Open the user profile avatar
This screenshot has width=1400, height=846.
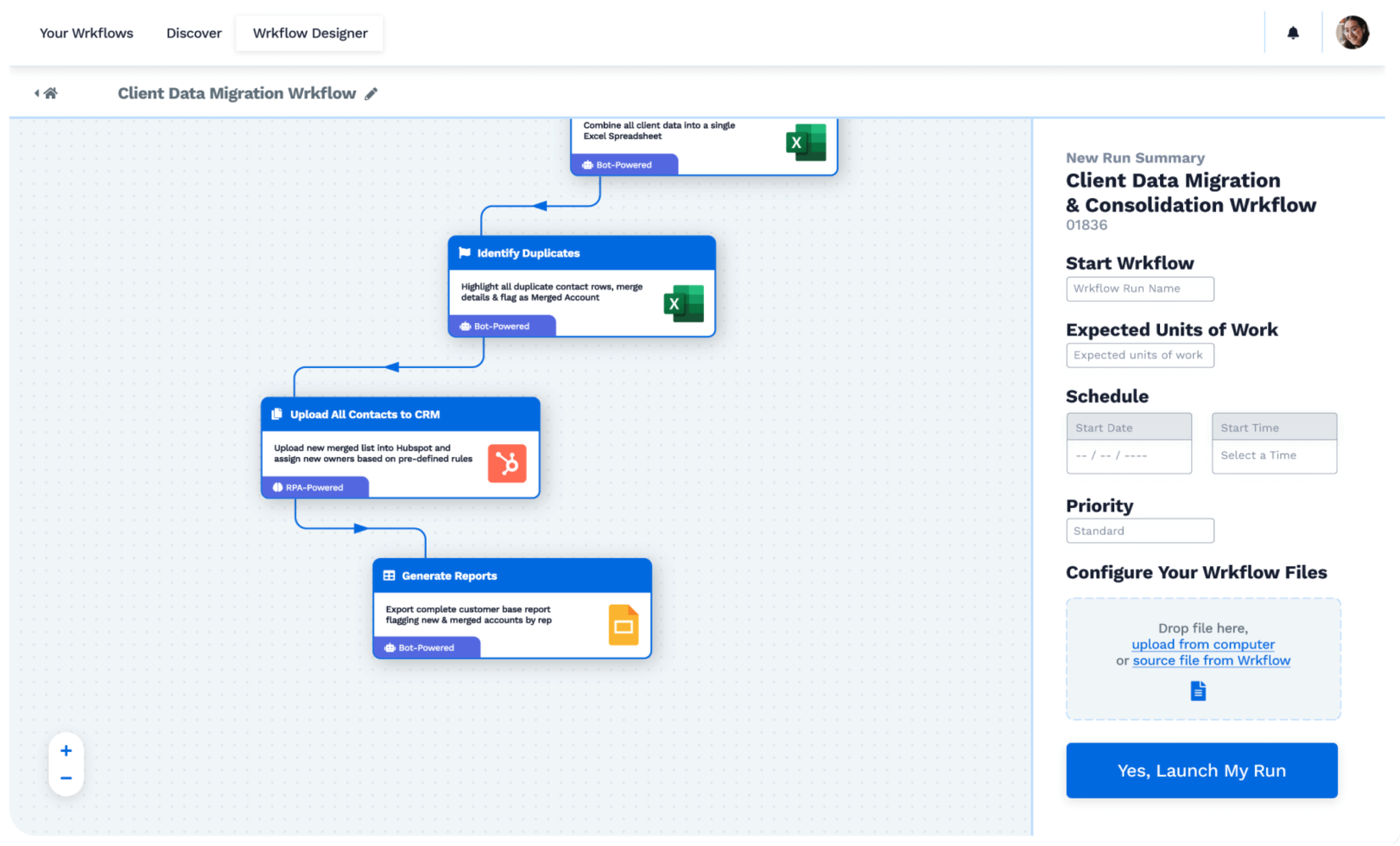point(1352,33)
